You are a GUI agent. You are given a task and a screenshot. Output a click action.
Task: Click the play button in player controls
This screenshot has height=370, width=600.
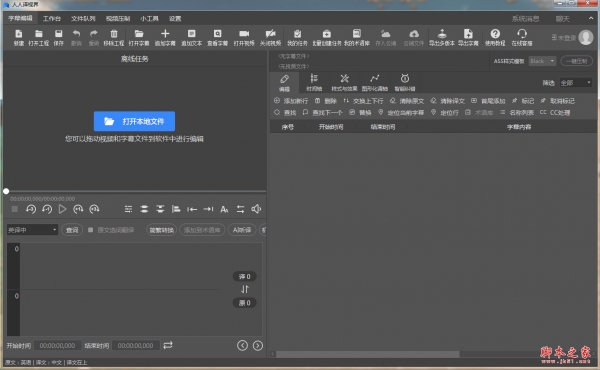[x=62, y=209]
